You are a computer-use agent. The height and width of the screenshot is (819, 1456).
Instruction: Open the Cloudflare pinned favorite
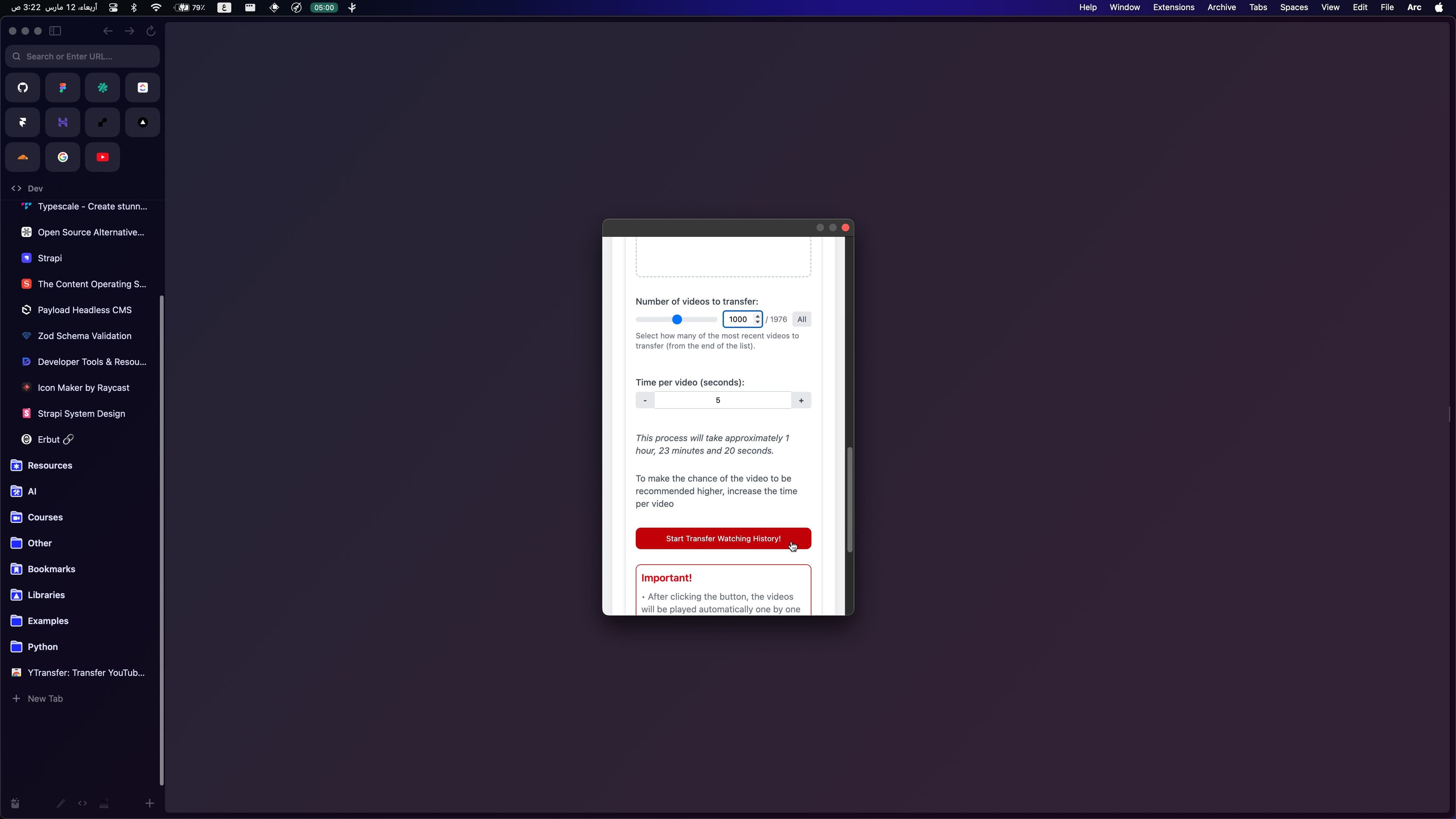click(x=23, y=157)
